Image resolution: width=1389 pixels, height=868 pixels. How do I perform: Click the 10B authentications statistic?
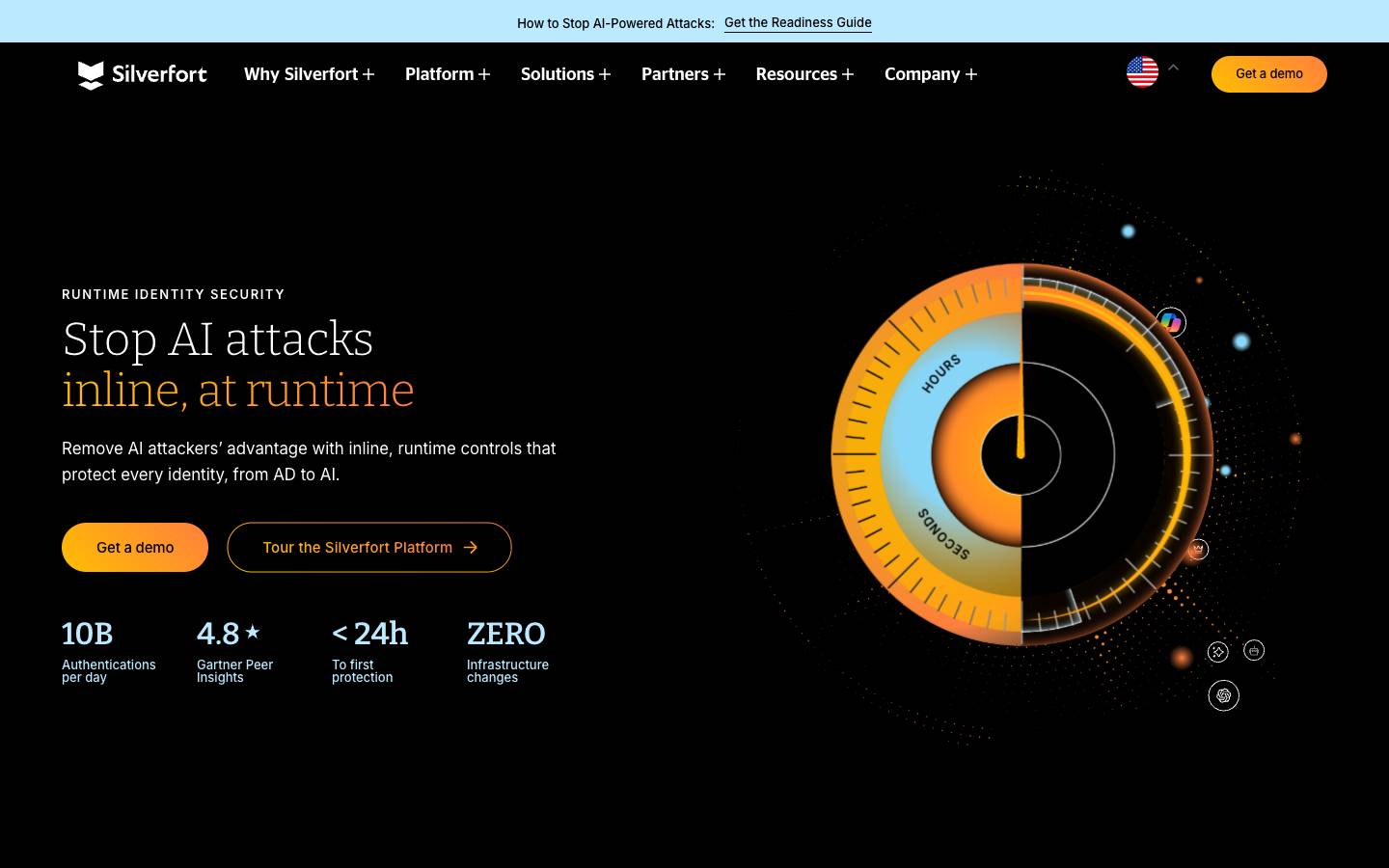click(x=108, y=652)
